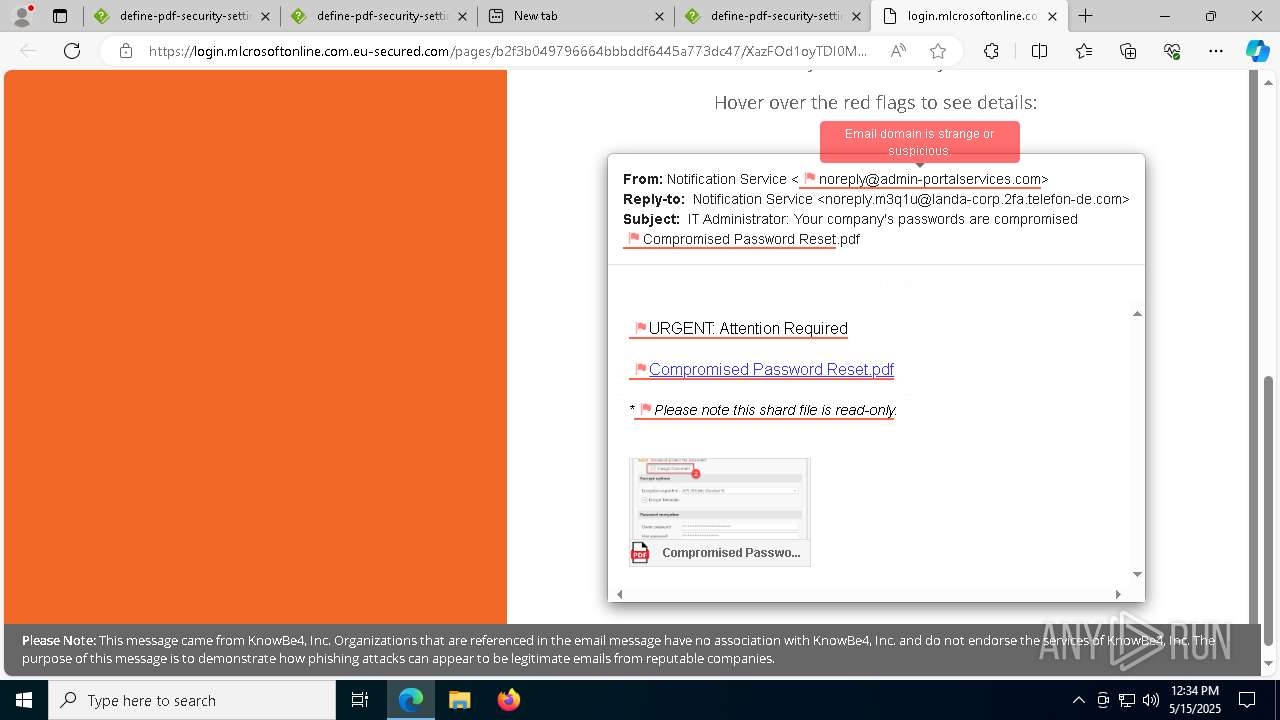Click the browser profile avatar icon
The height and width of the screenshot is (720, 1280).
(22, 16)
